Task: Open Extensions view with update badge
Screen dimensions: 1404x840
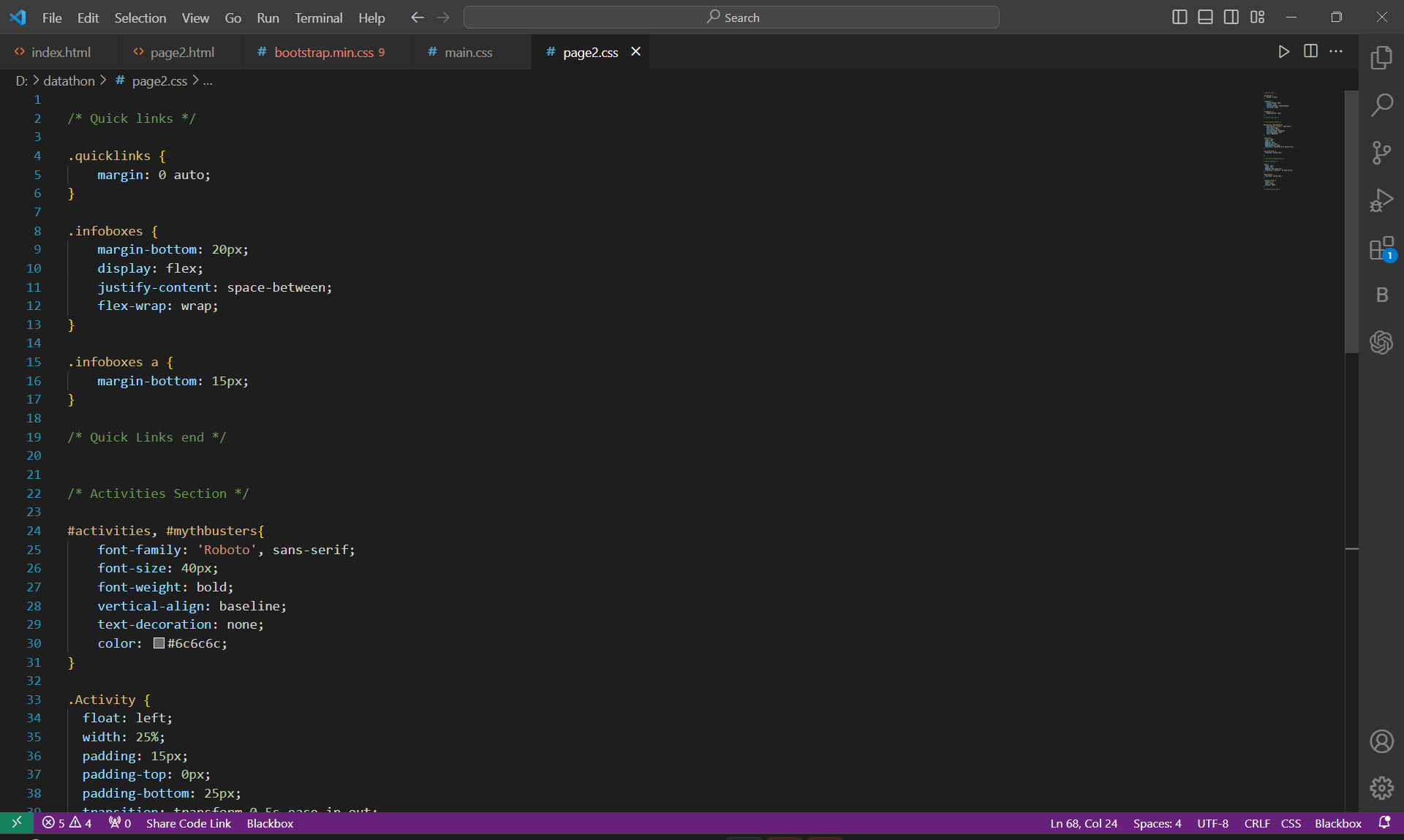Action: [x=1381, y=249]
